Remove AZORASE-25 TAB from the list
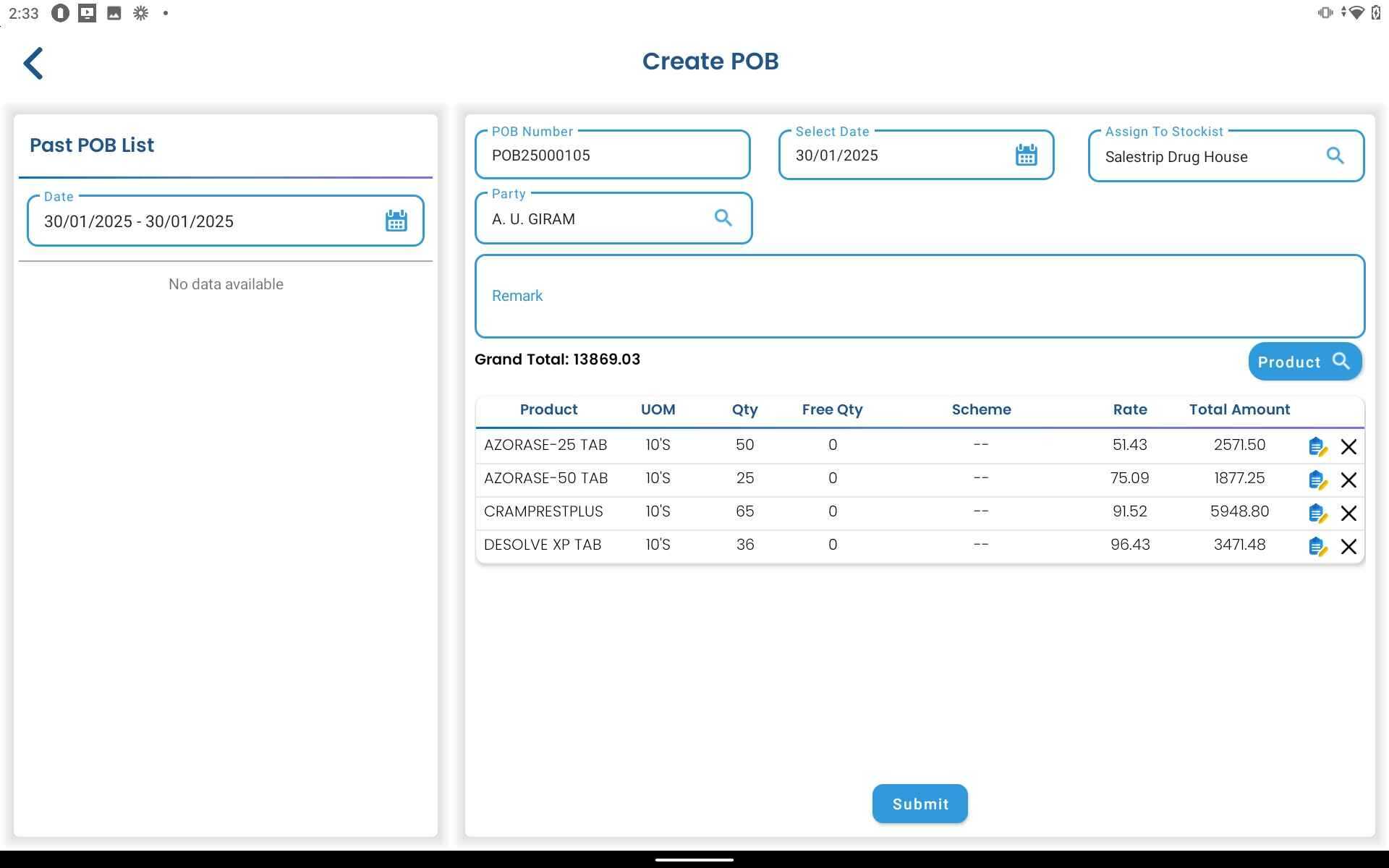Screen dimensions: 1389x868 [1348, 447]
